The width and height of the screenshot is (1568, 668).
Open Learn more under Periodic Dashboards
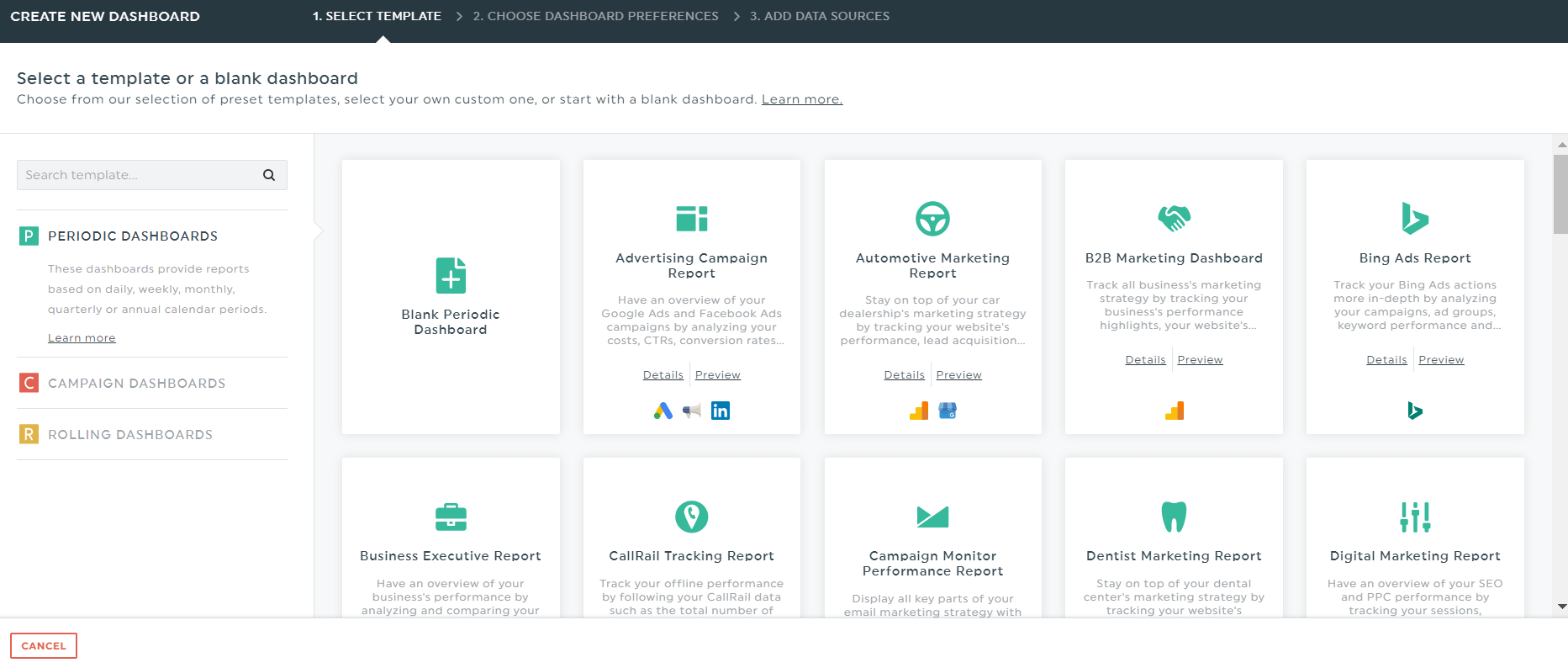point(82,337)
